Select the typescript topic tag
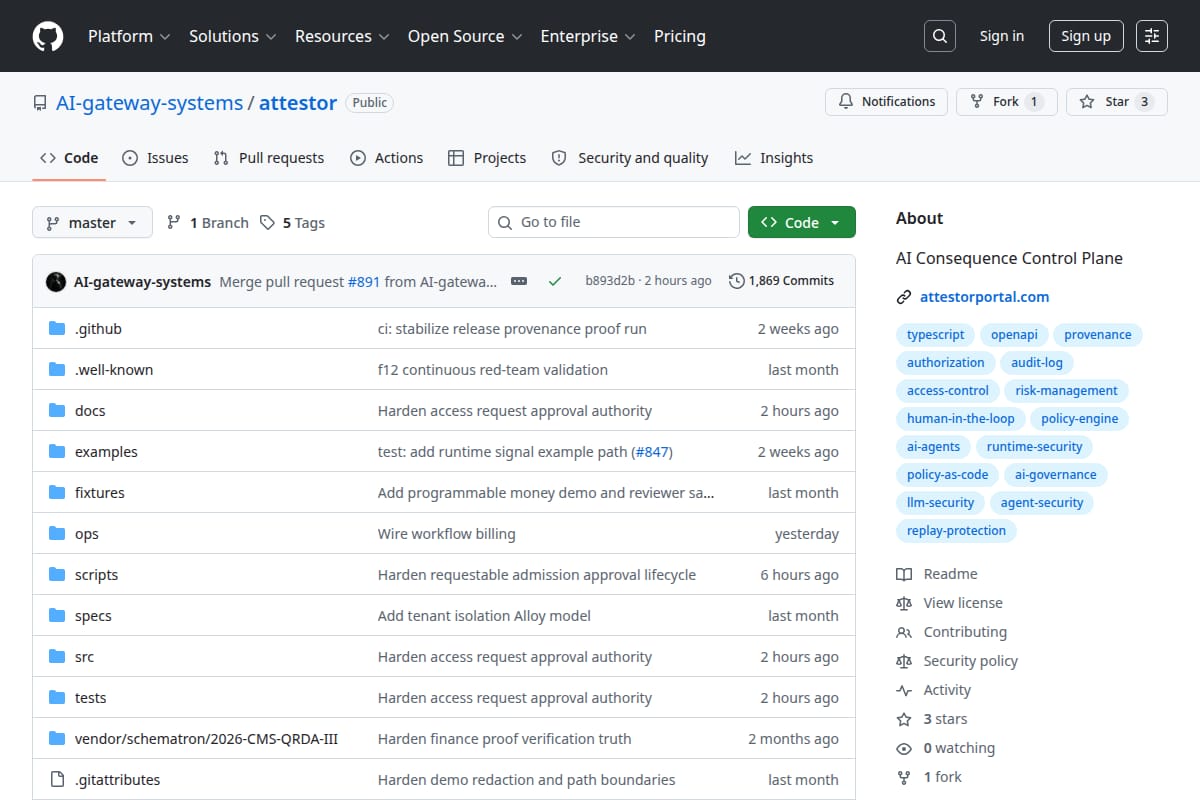 (x=936, y=335)
